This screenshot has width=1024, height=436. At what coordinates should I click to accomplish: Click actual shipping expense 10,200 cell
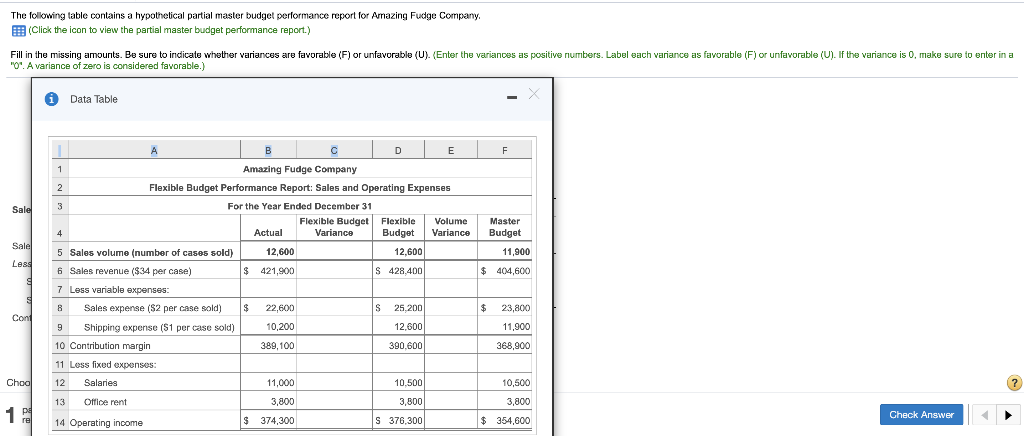tap(268, 327)
